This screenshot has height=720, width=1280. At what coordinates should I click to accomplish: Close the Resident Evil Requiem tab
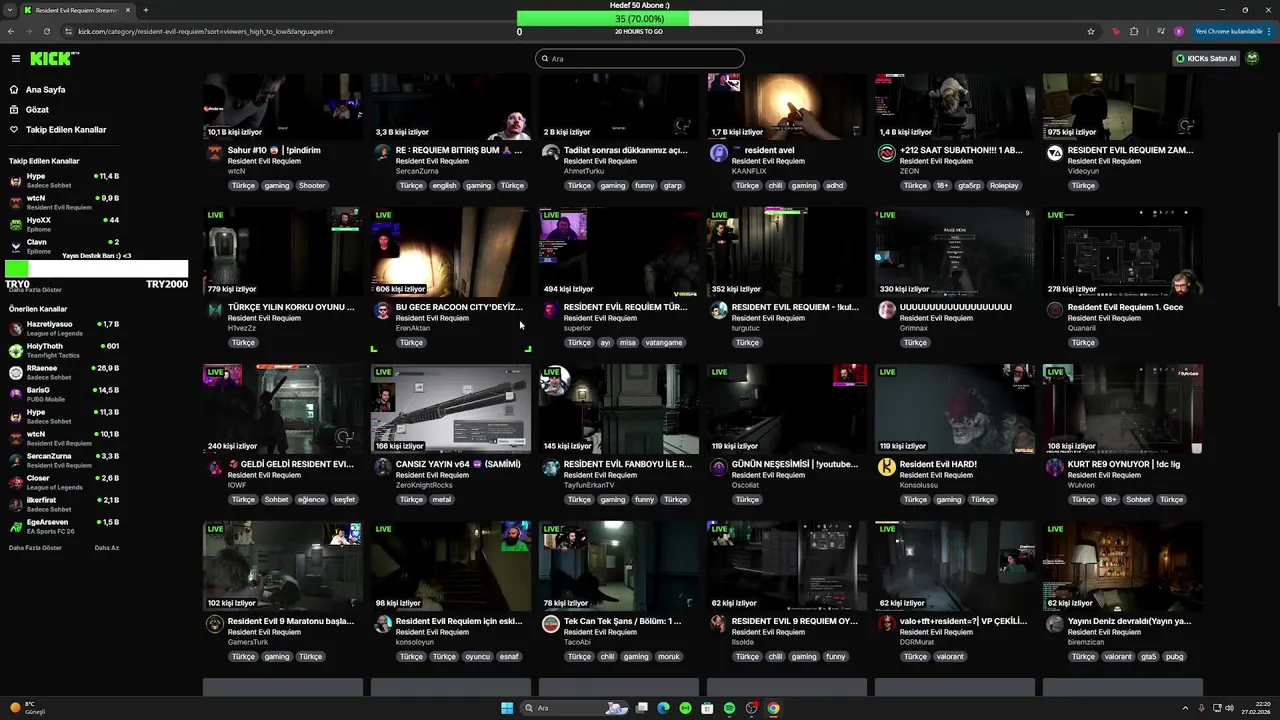pyautogui.click(x=129, y=10)
